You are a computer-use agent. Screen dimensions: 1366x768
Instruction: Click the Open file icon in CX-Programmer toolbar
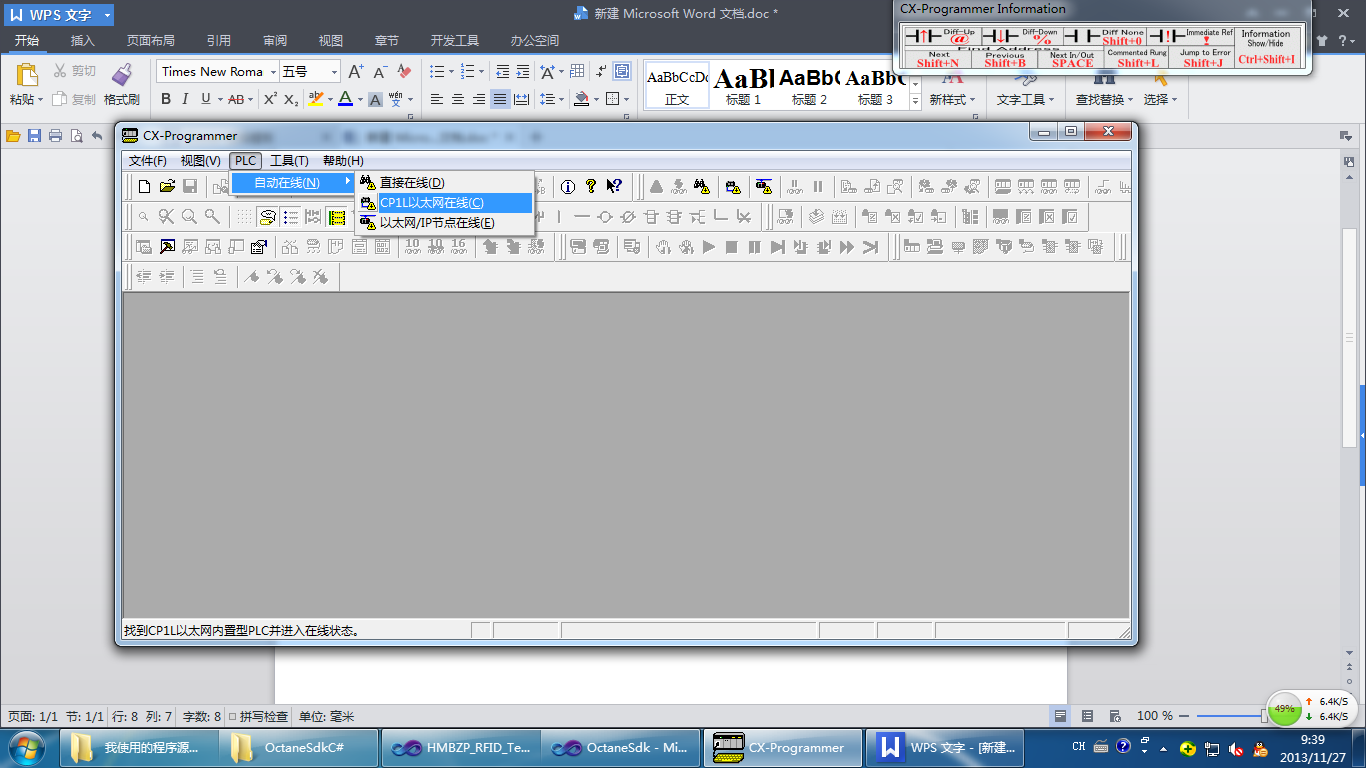(167, 186)
